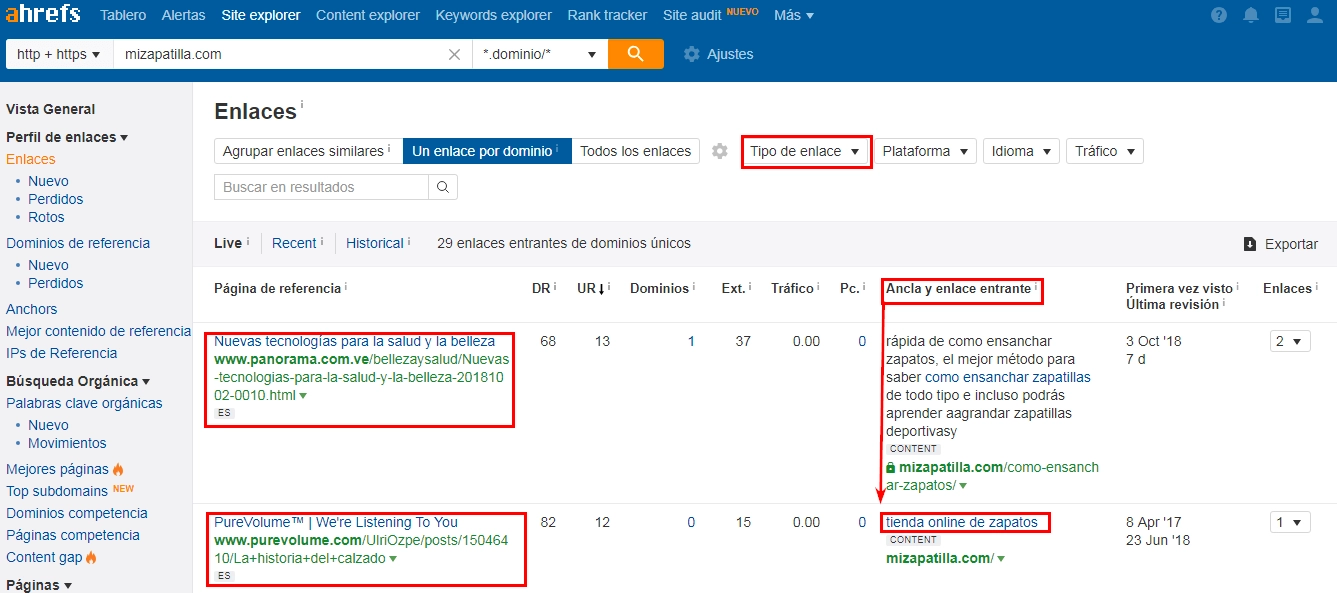1337x593 pixels.
Task: Open Vista General in sidebar
Action: 51,109
